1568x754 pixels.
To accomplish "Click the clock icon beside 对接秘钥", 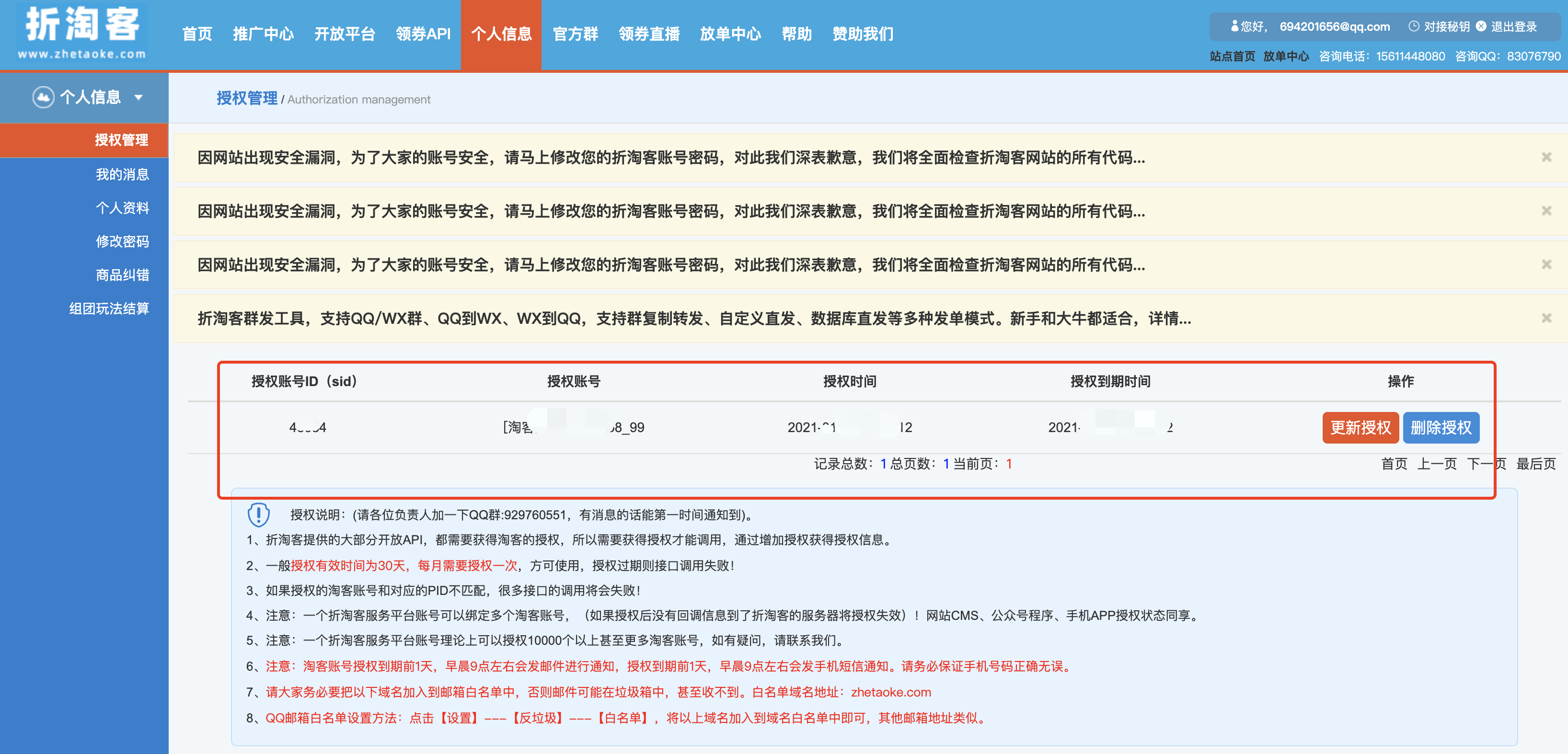I will click(1413, 26).
